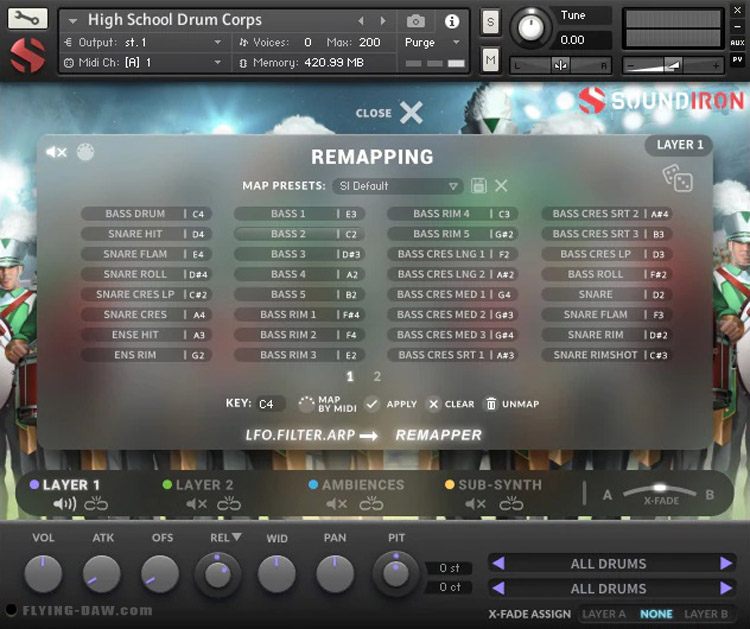Select next drum in top ALL DRUMS selector

tap(726, 563)
